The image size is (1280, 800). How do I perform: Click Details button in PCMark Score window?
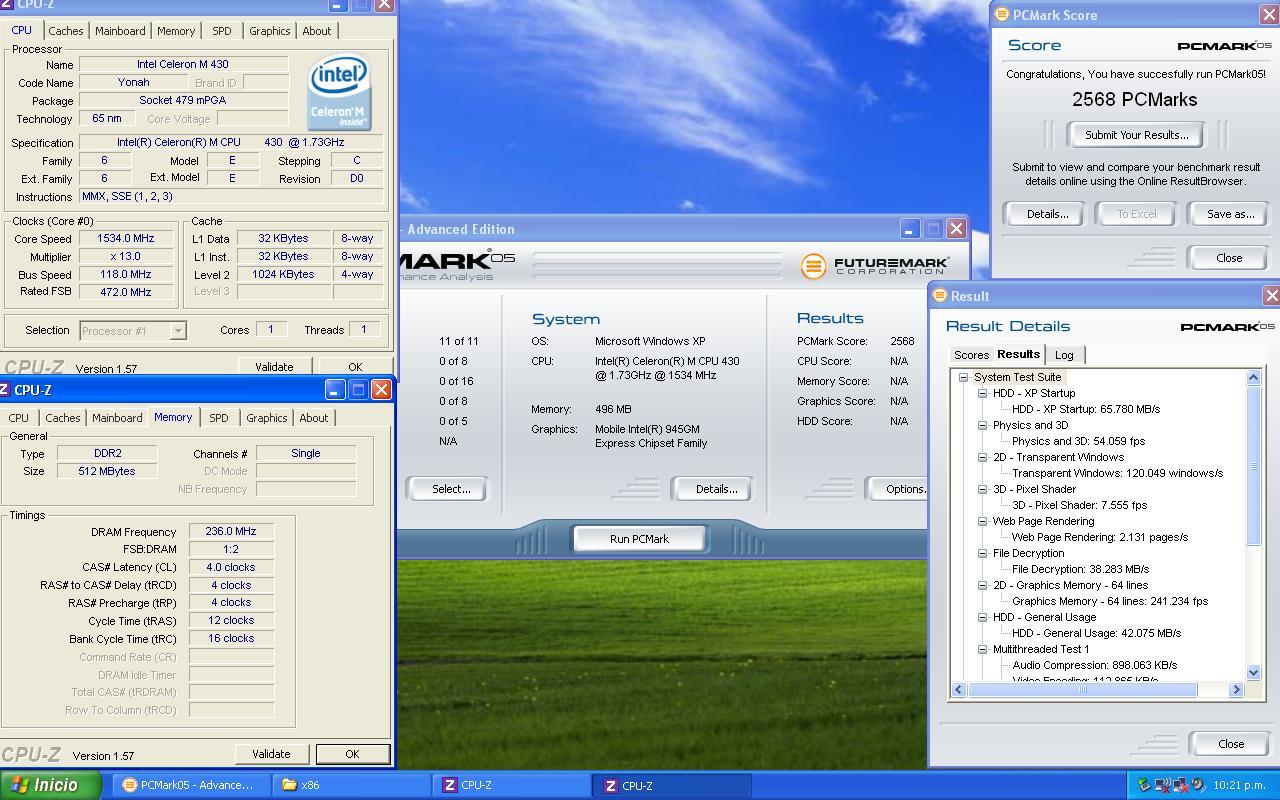1047,214
